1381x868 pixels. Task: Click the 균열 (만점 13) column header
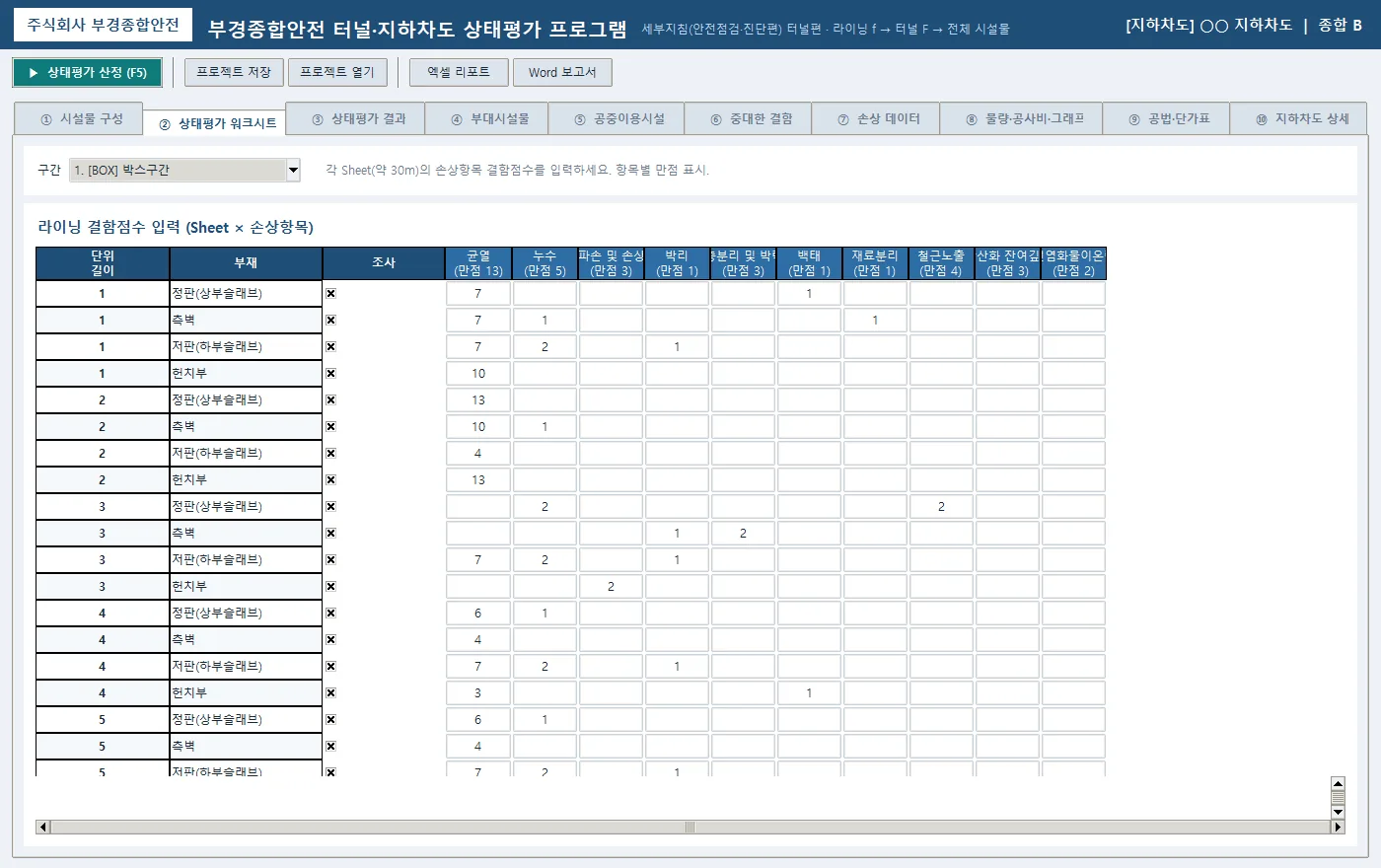click(x=478, y=263)
